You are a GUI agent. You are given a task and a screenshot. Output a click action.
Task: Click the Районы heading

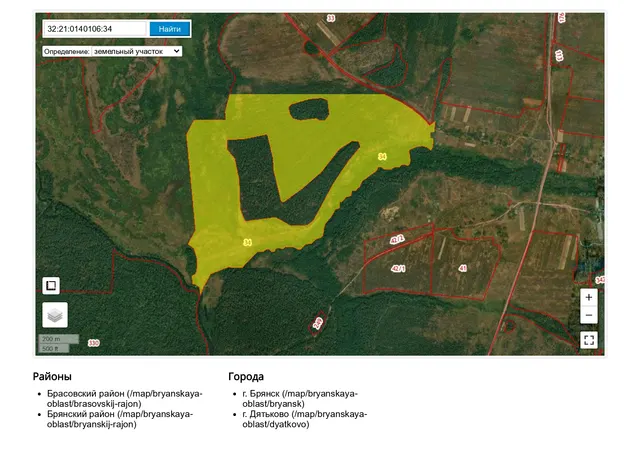point(52,376)
